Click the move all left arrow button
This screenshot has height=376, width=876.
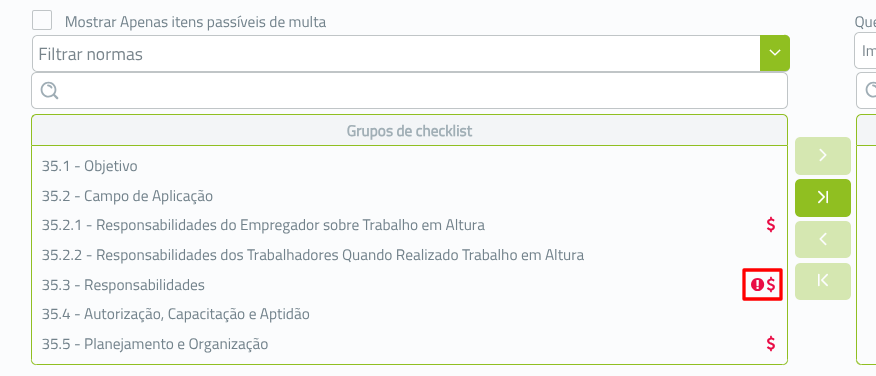pos(822,281)
